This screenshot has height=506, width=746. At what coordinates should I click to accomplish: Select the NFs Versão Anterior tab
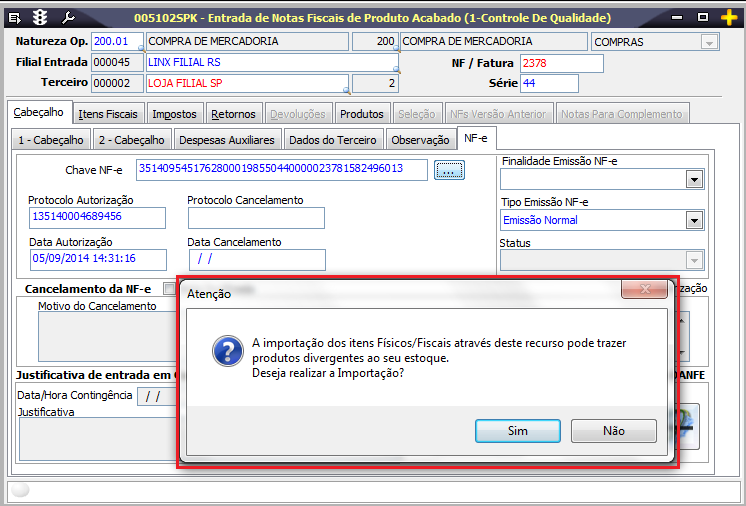498,114
